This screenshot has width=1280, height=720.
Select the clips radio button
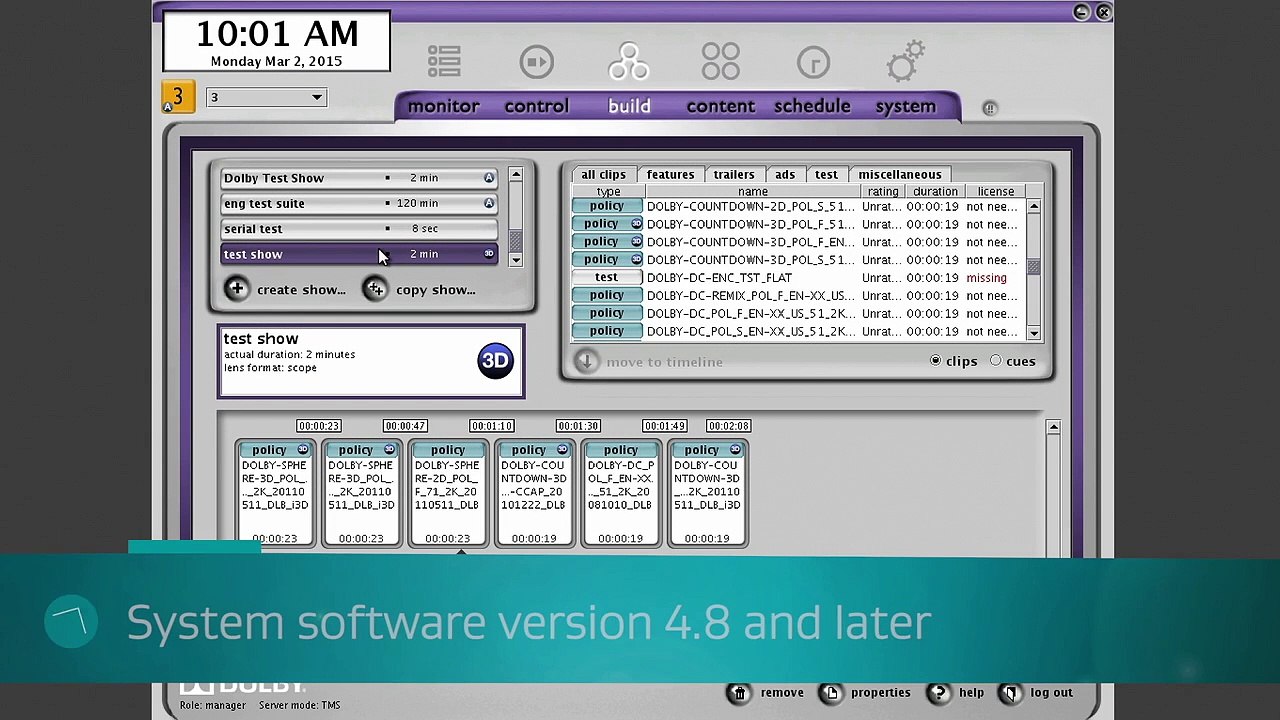pos(936,361)
